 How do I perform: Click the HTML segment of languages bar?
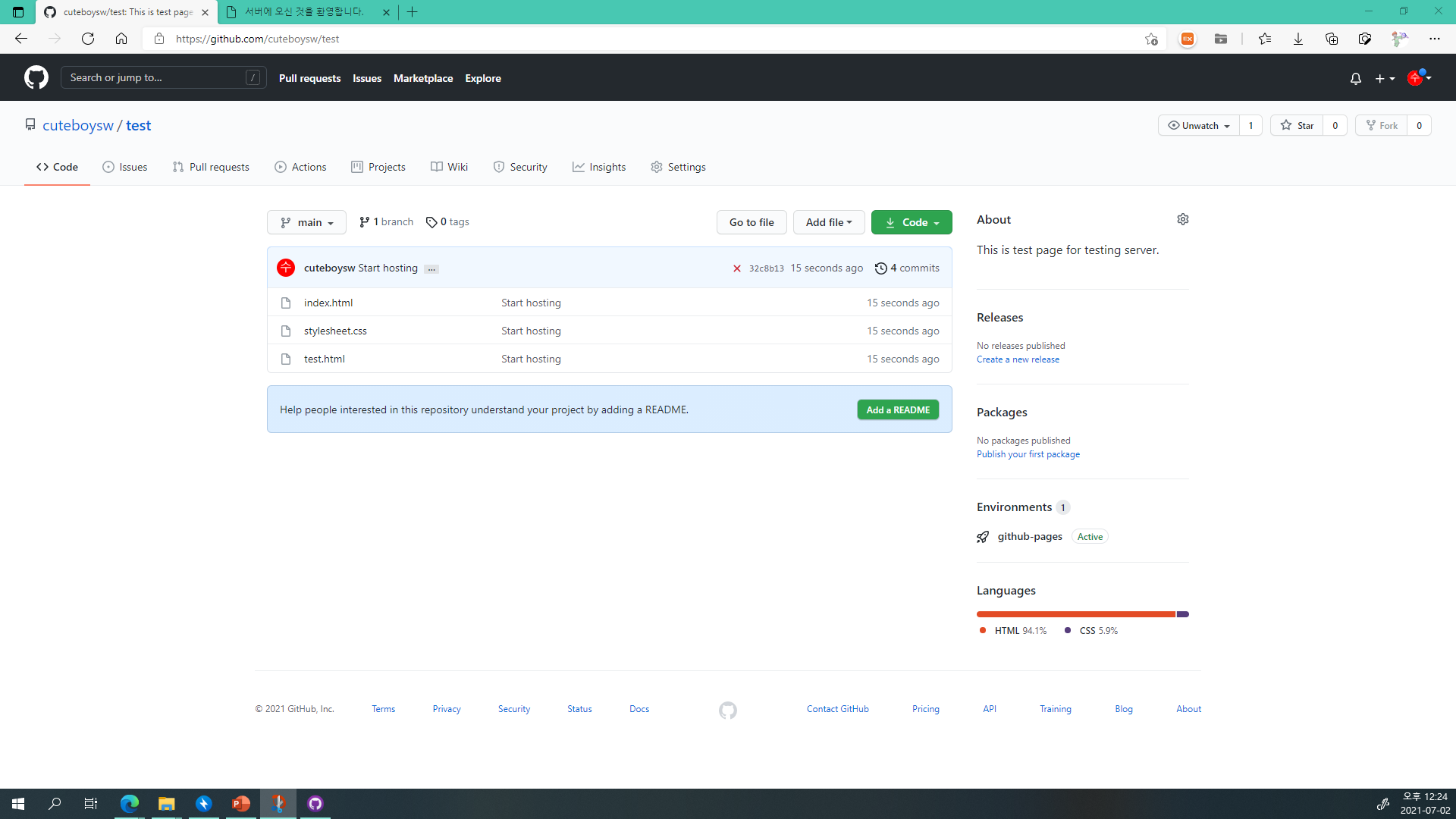pyautogui.click(x=1075, y=614)
